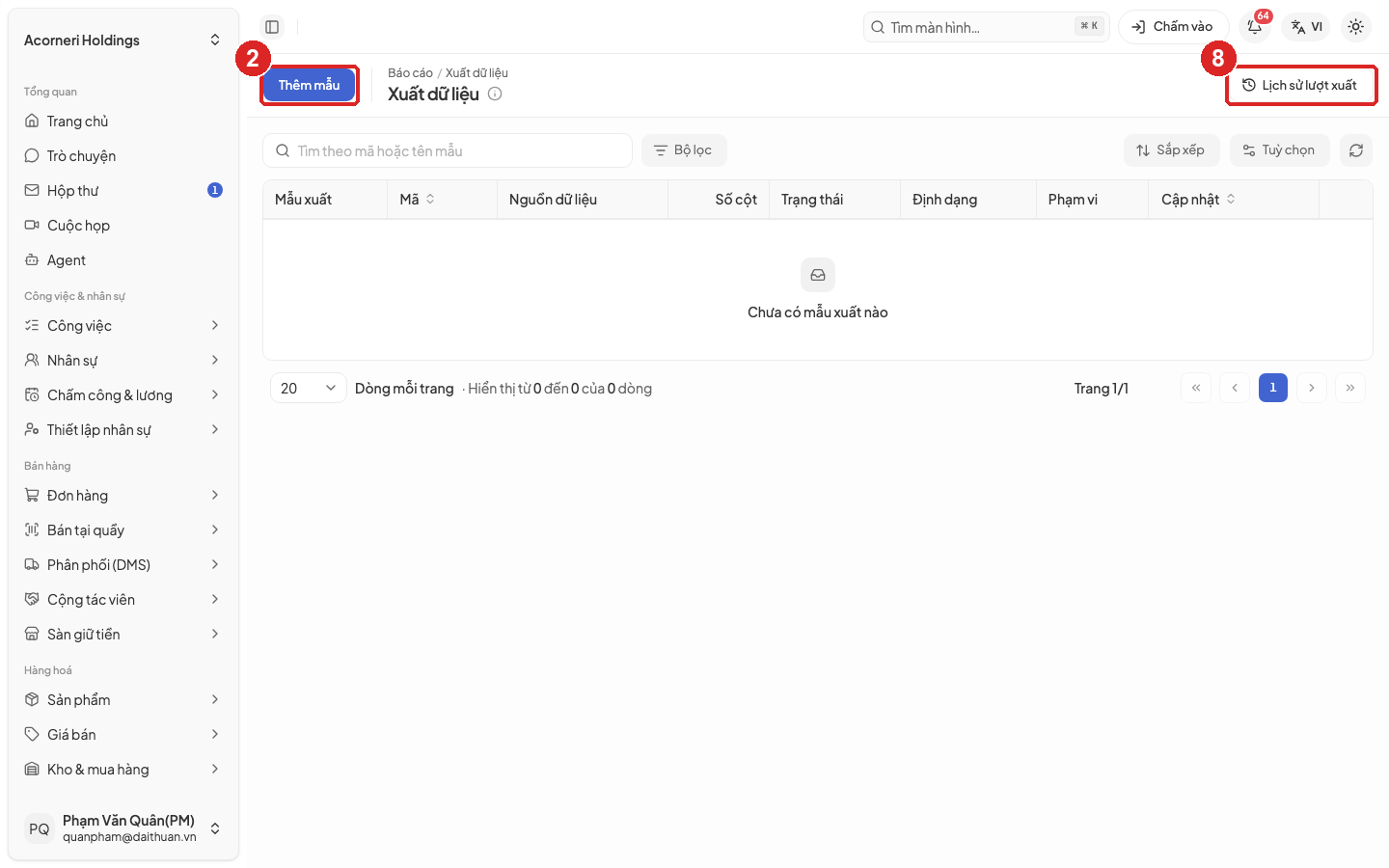
Task: Expand Sàn giữ tiền menu
Action: pyautogui.click(x=123, y=635)
